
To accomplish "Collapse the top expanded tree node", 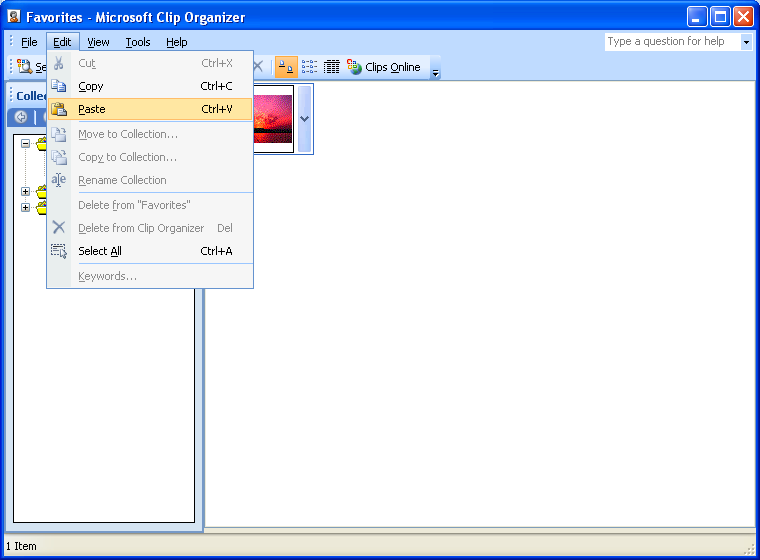I will [25, 144].
